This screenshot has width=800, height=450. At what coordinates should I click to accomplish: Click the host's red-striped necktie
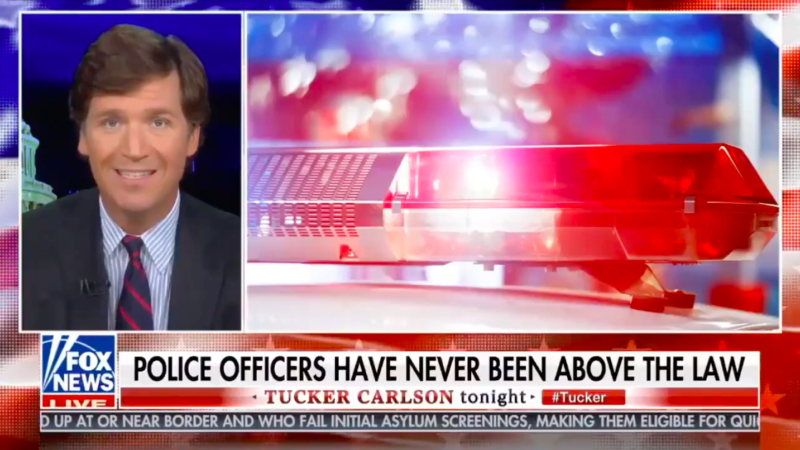pyautogui.click(x=134, y=285)
